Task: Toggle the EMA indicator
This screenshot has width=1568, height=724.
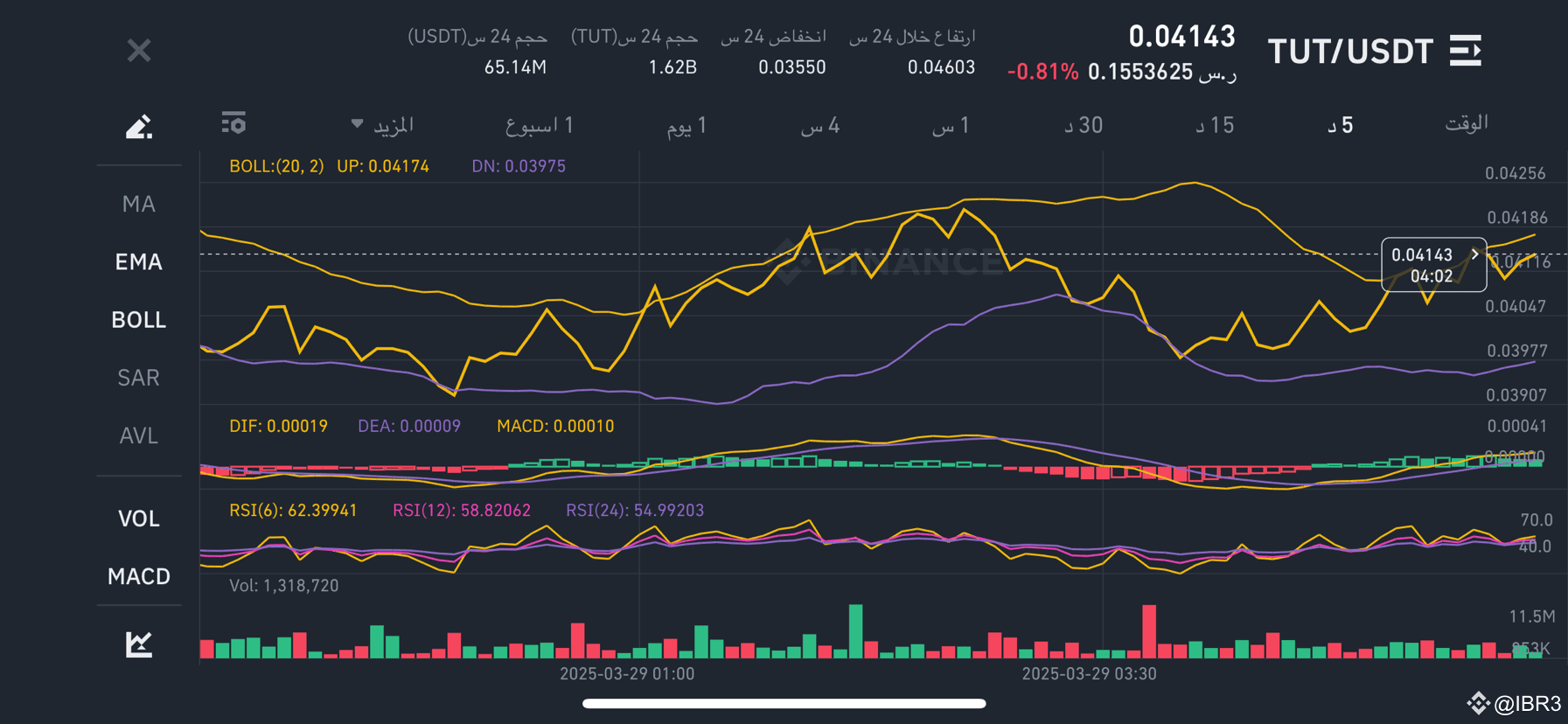Action: [x=139, y=261]
